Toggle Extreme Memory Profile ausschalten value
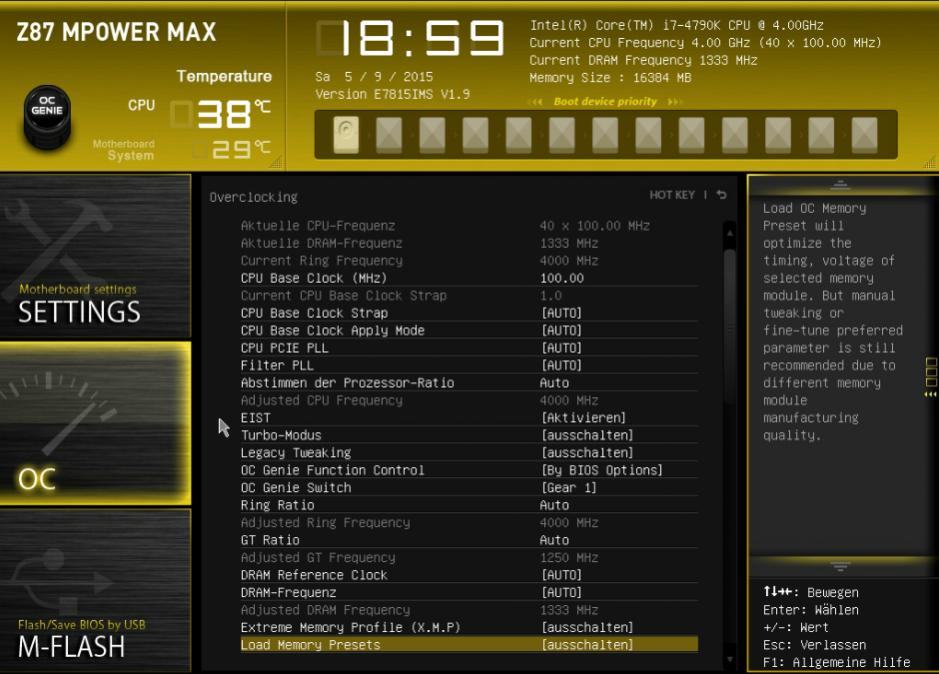The height and width of the screenshot is (674, 939). 587,627
